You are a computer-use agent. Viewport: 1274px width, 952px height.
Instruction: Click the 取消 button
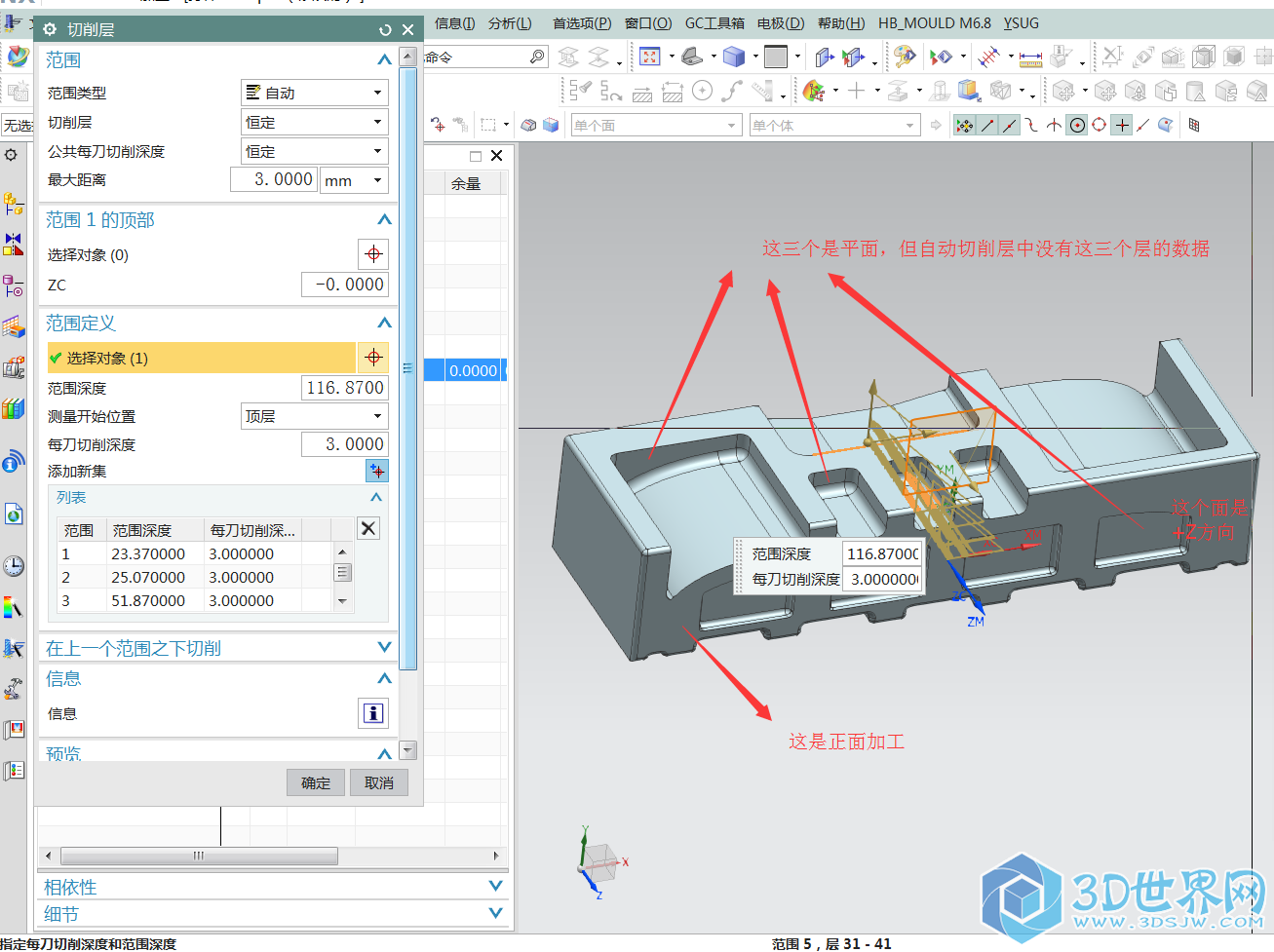(379, 782)
